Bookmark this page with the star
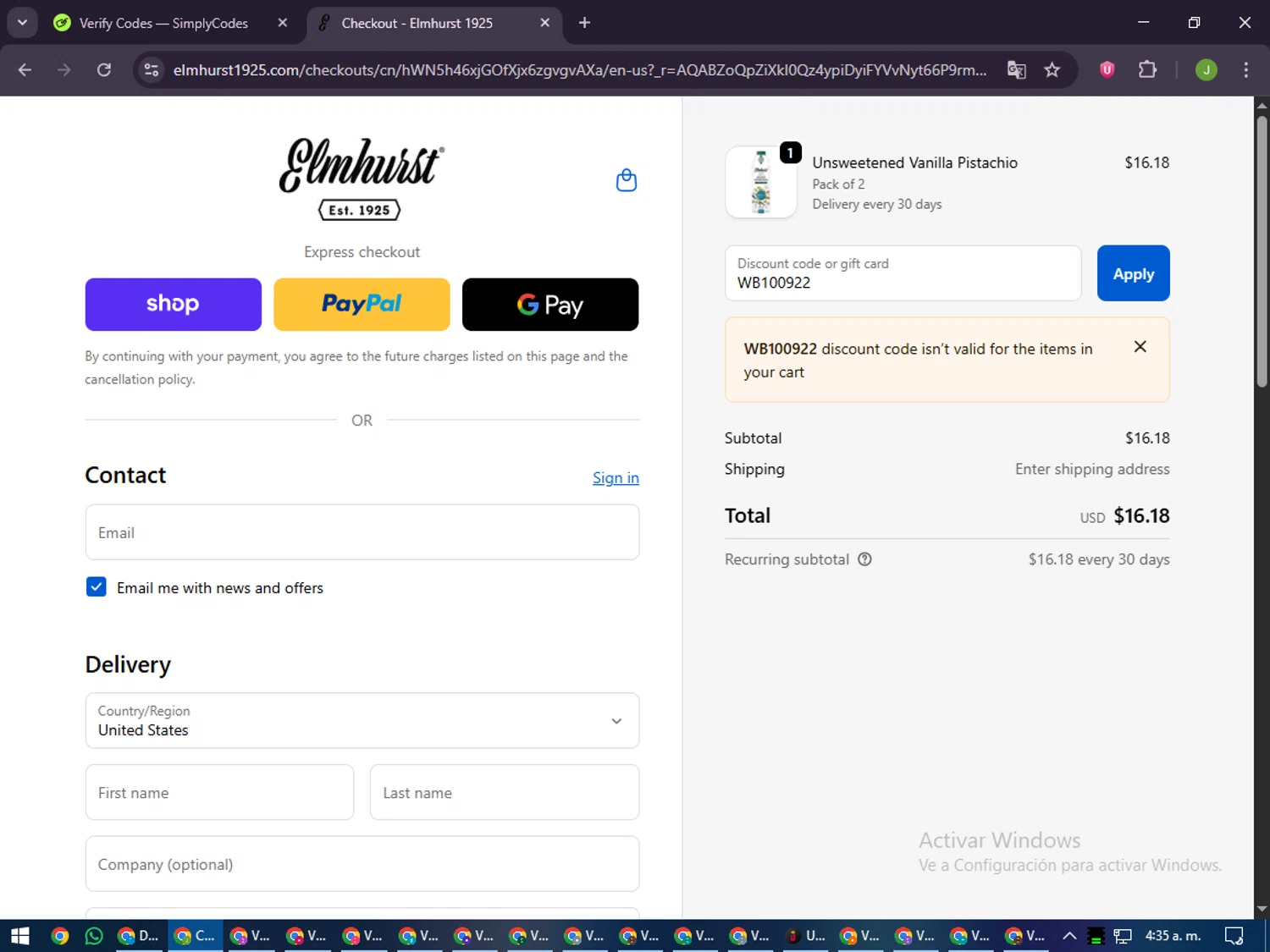 tap(1052, 70)
